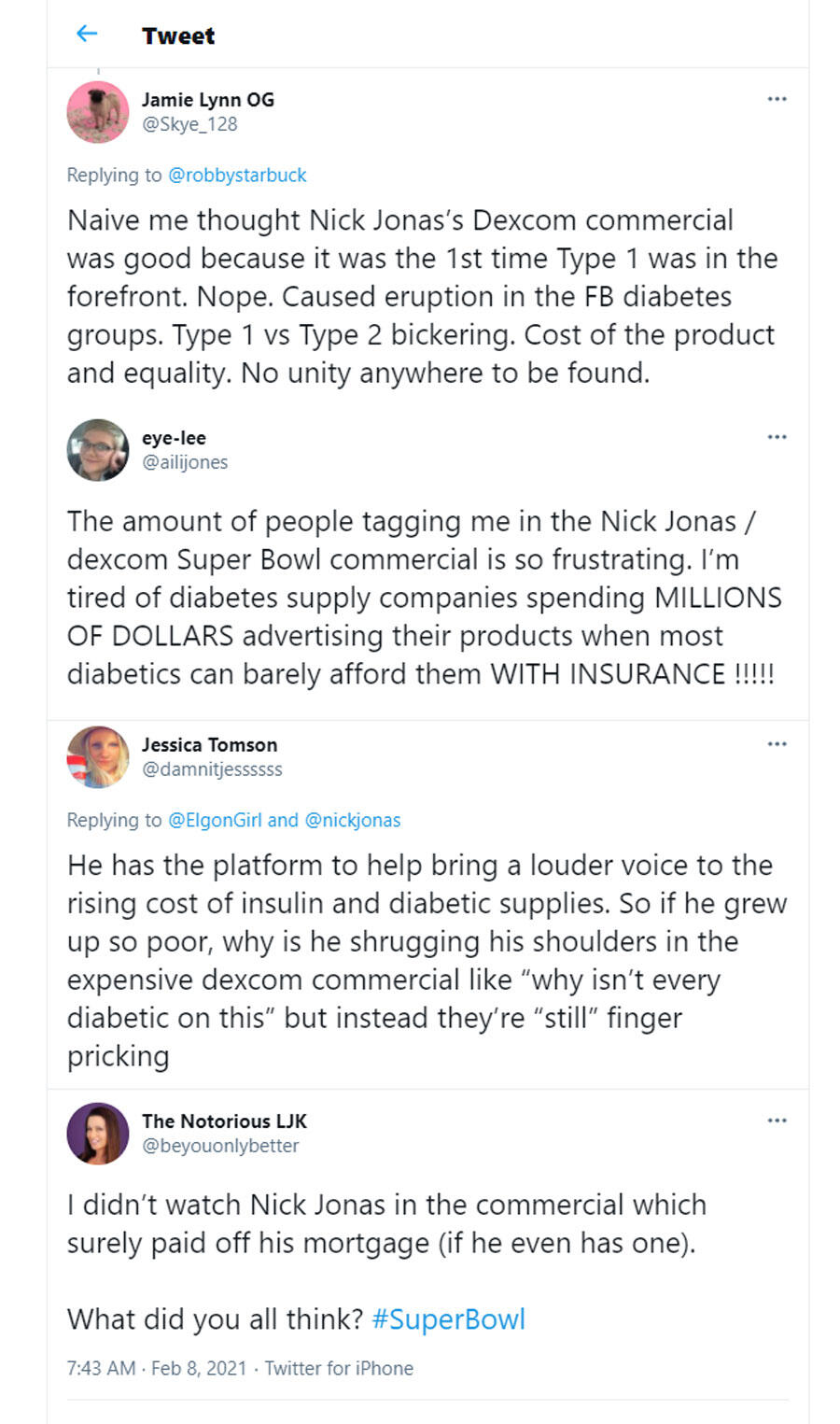Click the back arrow icon

pyautogui.click(x=87, y=35)
